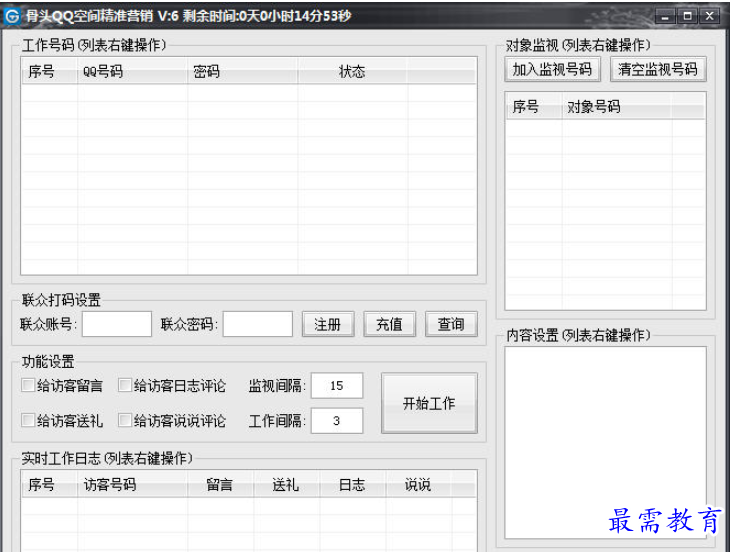The width and height of the screenshot is (730, 552).
Task: Click the 送礼 column header
Action: coord(287,485)
